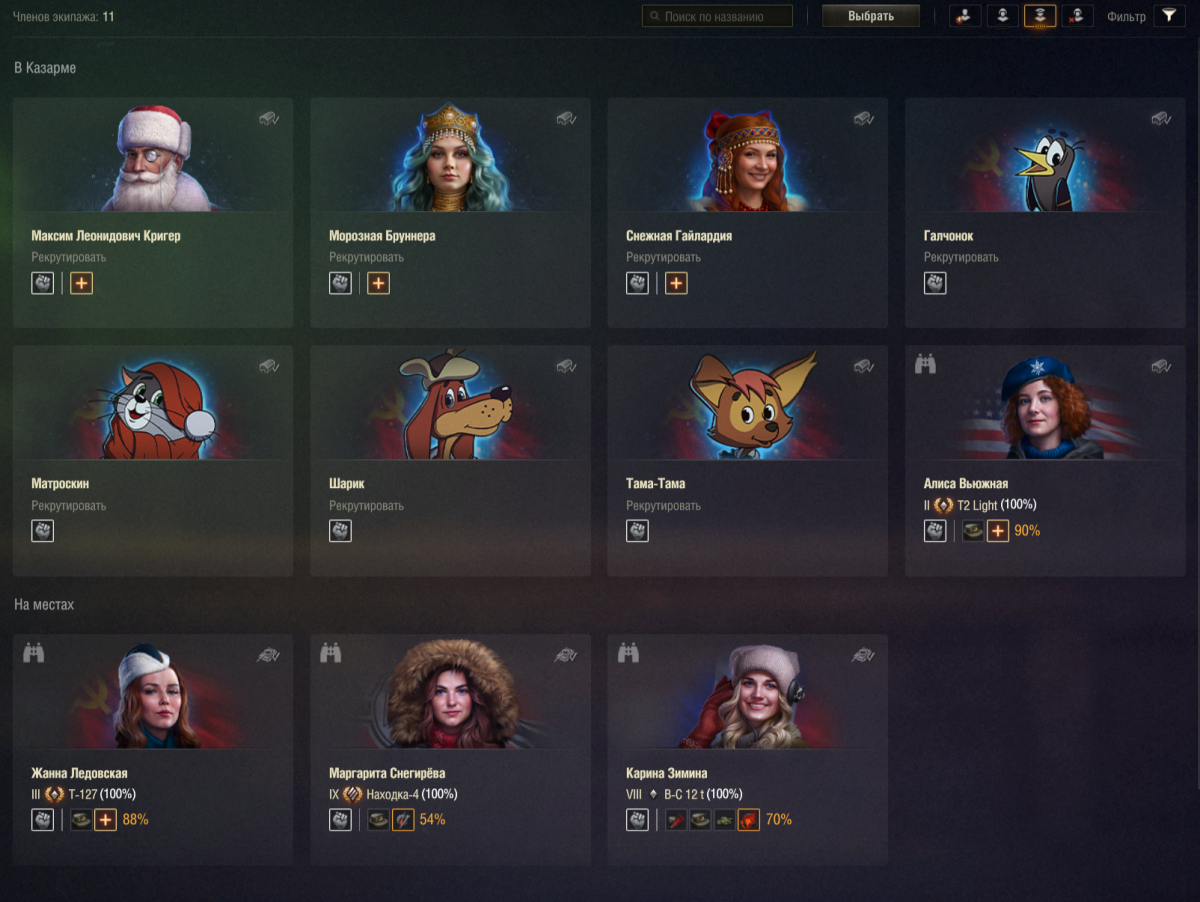
Task: Click the fire skill icon for Карина Зимина
Action: coord(749,820)
